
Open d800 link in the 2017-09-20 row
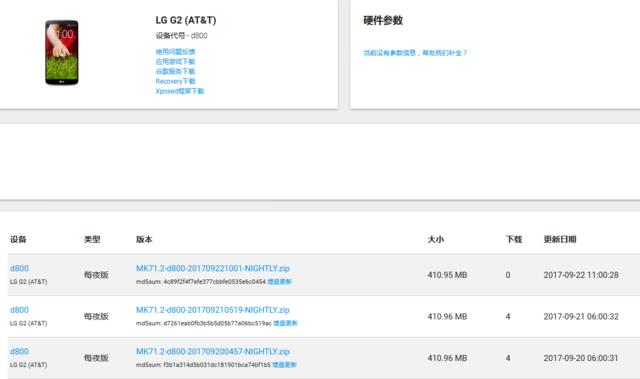tap(19, 352)
